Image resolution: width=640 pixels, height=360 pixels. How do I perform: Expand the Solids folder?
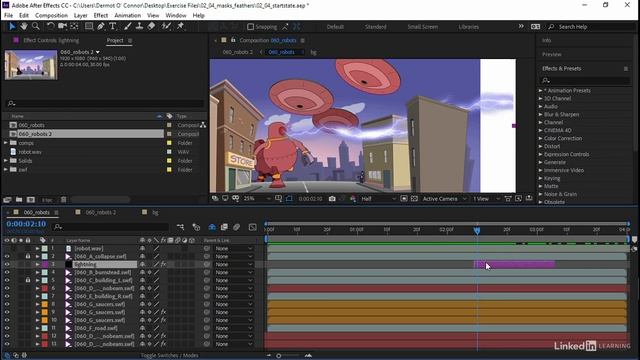(x=6, y=161)
